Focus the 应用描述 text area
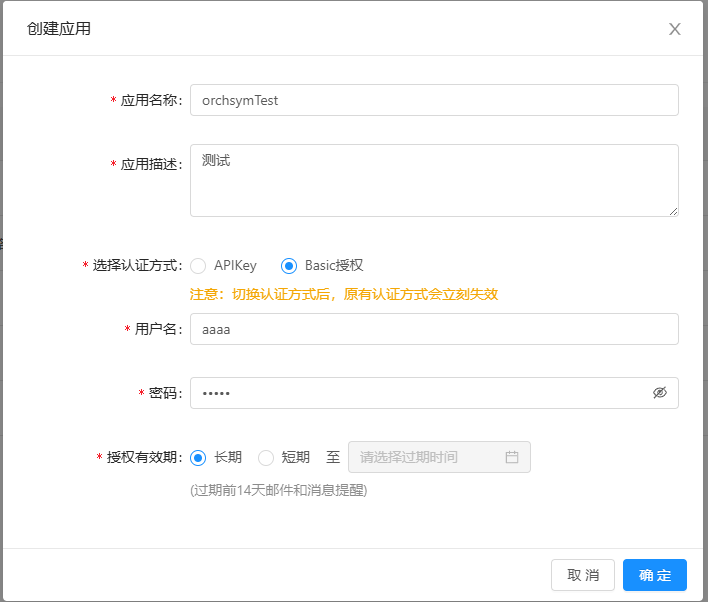Screen dimensions: 708x602 point(434,180)
